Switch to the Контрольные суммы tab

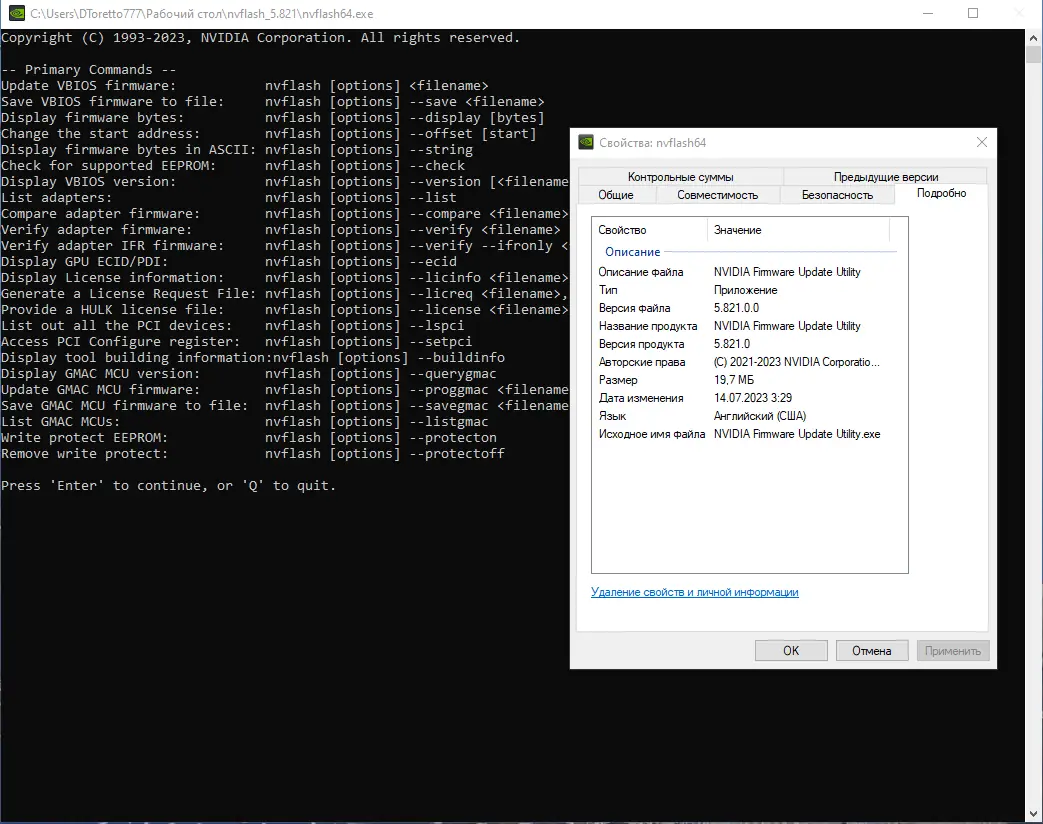(x=680, y=177)
